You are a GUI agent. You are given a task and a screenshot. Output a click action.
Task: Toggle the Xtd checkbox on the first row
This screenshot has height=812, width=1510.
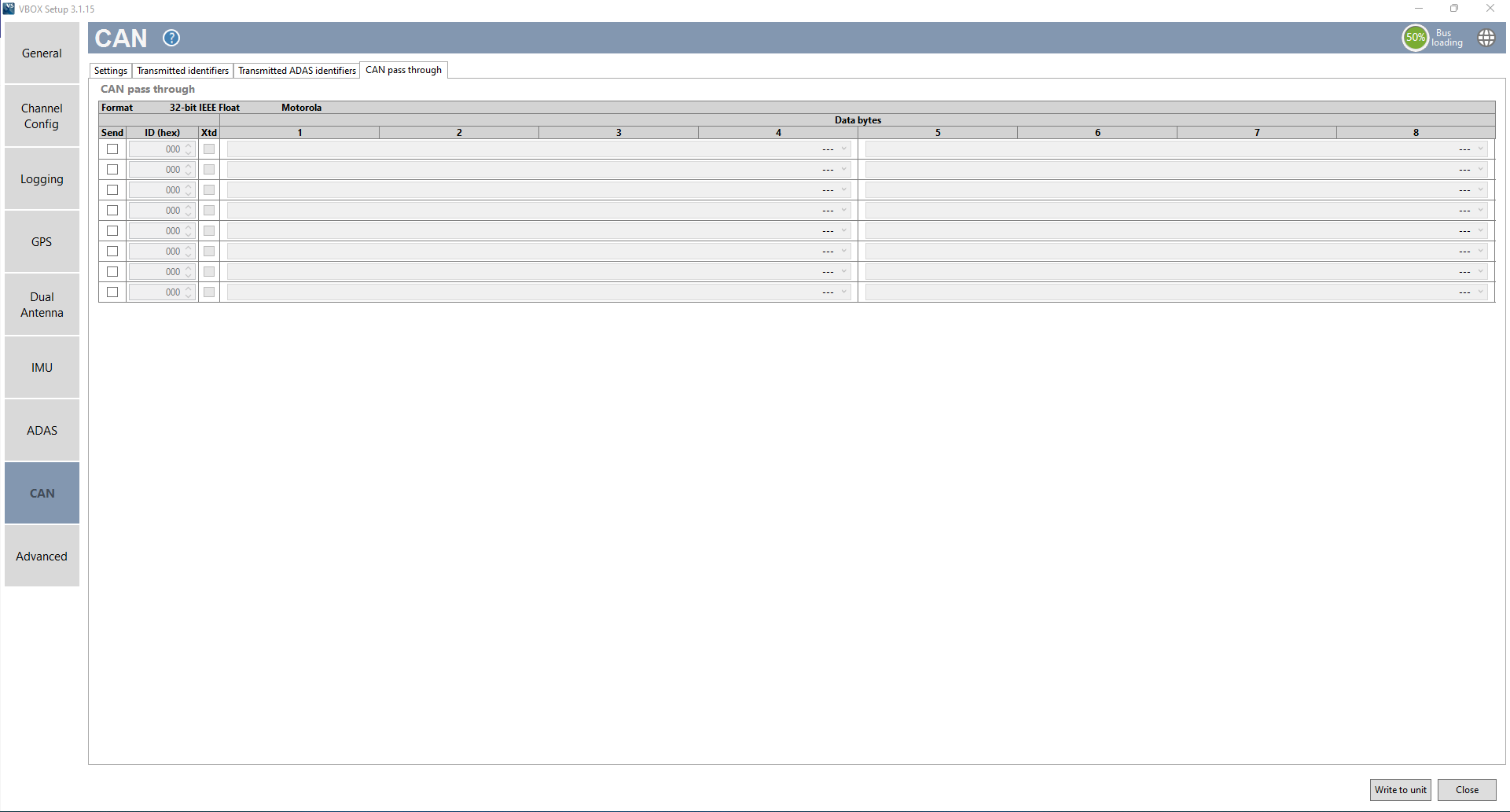pos(208,148)
